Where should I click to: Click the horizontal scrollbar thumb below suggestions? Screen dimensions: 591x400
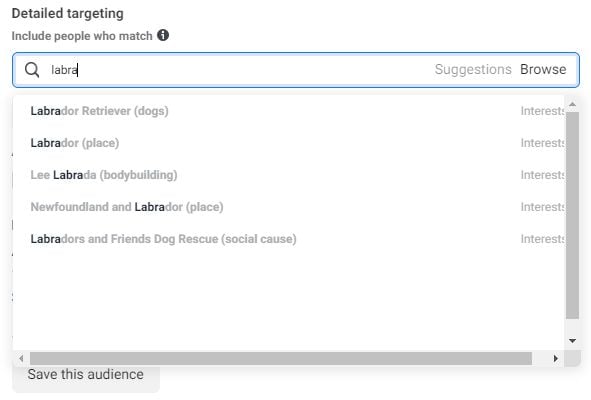pos(281,359)
